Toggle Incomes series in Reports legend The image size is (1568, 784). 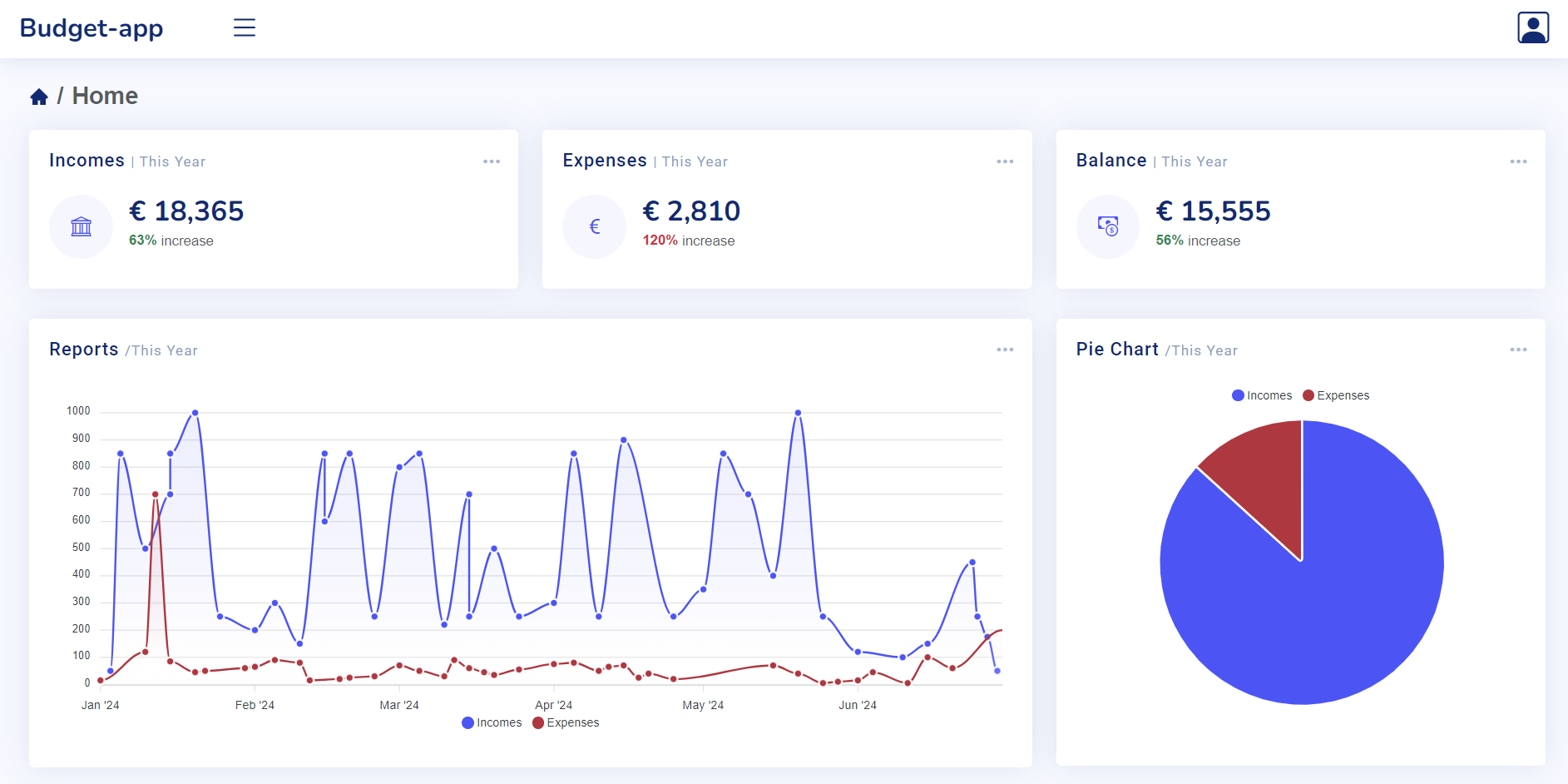(x=492, y=722)
